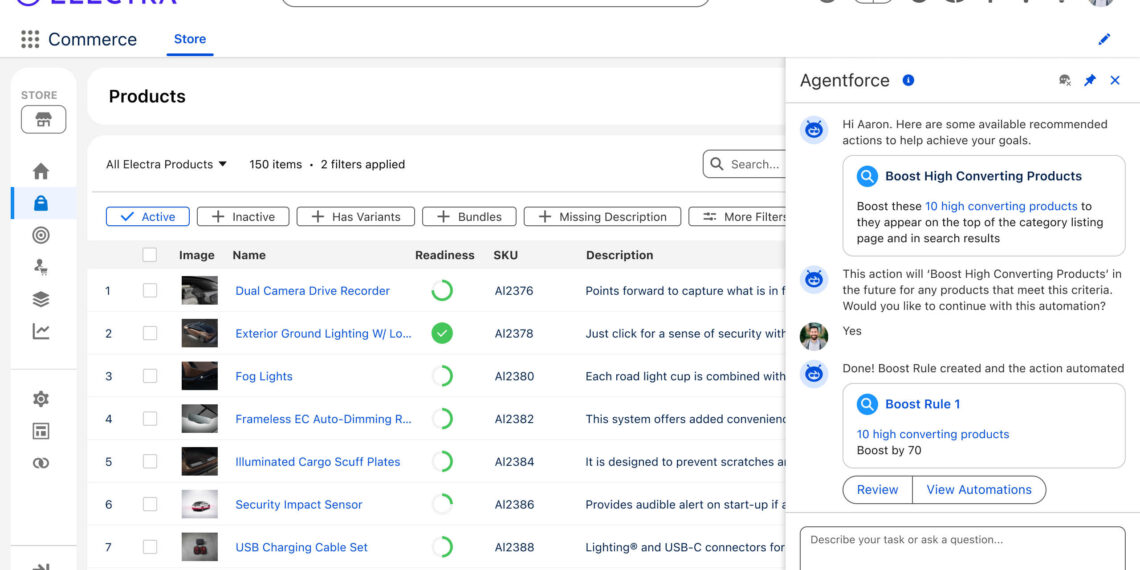Open the customer cart sidebar icon
Viewport: 1140px width, 570px height.
[41, 268]
